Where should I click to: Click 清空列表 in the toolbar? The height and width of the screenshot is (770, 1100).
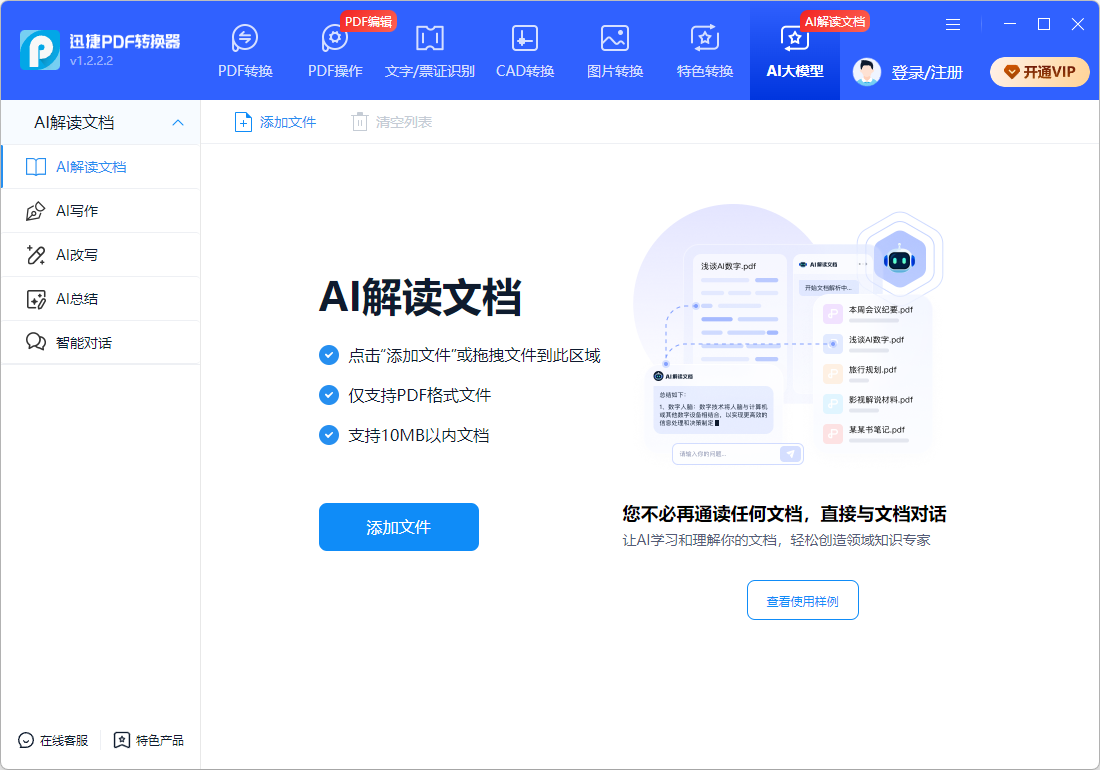click(391, 122)
